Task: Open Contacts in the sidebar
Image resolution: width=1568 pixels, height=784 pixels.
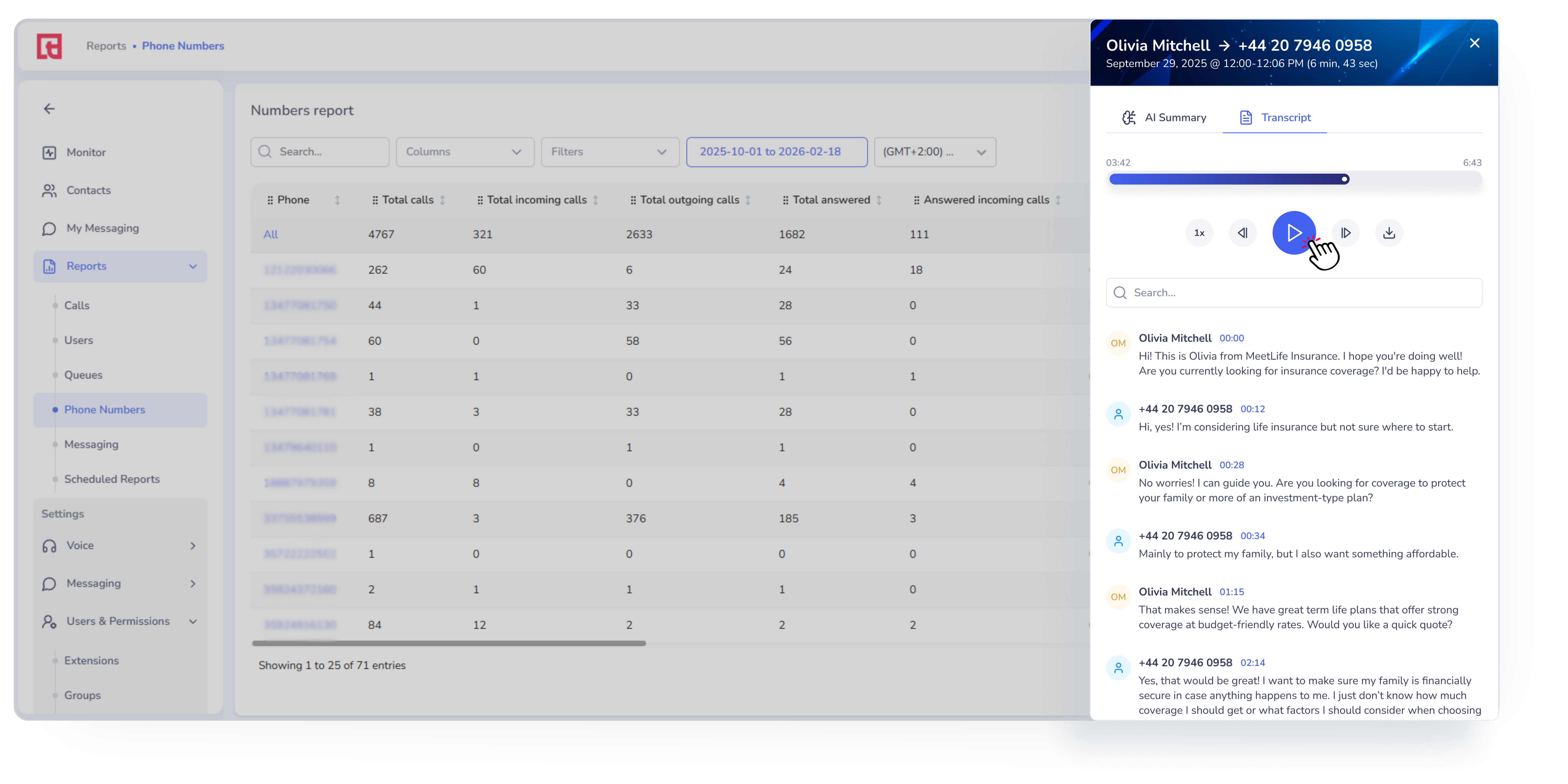Action: (88, 190)
